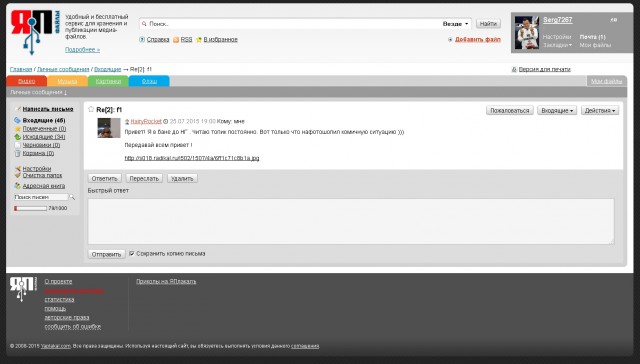Click the broom icon beside Очистка папок
The height and width of the screenshot is (364, 640).
click(x=17, y=175)
